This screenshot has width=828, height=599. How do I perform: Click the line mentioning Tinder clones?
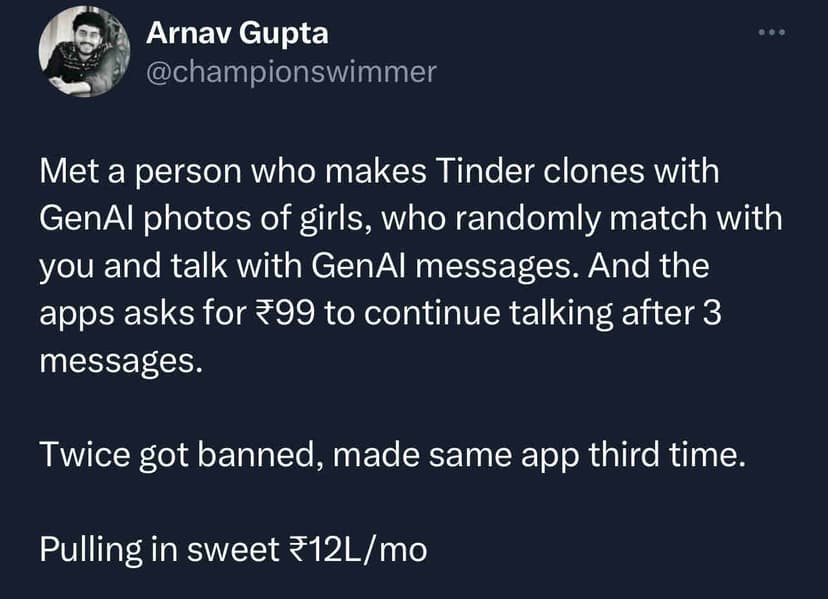click(x=380, y=170)
